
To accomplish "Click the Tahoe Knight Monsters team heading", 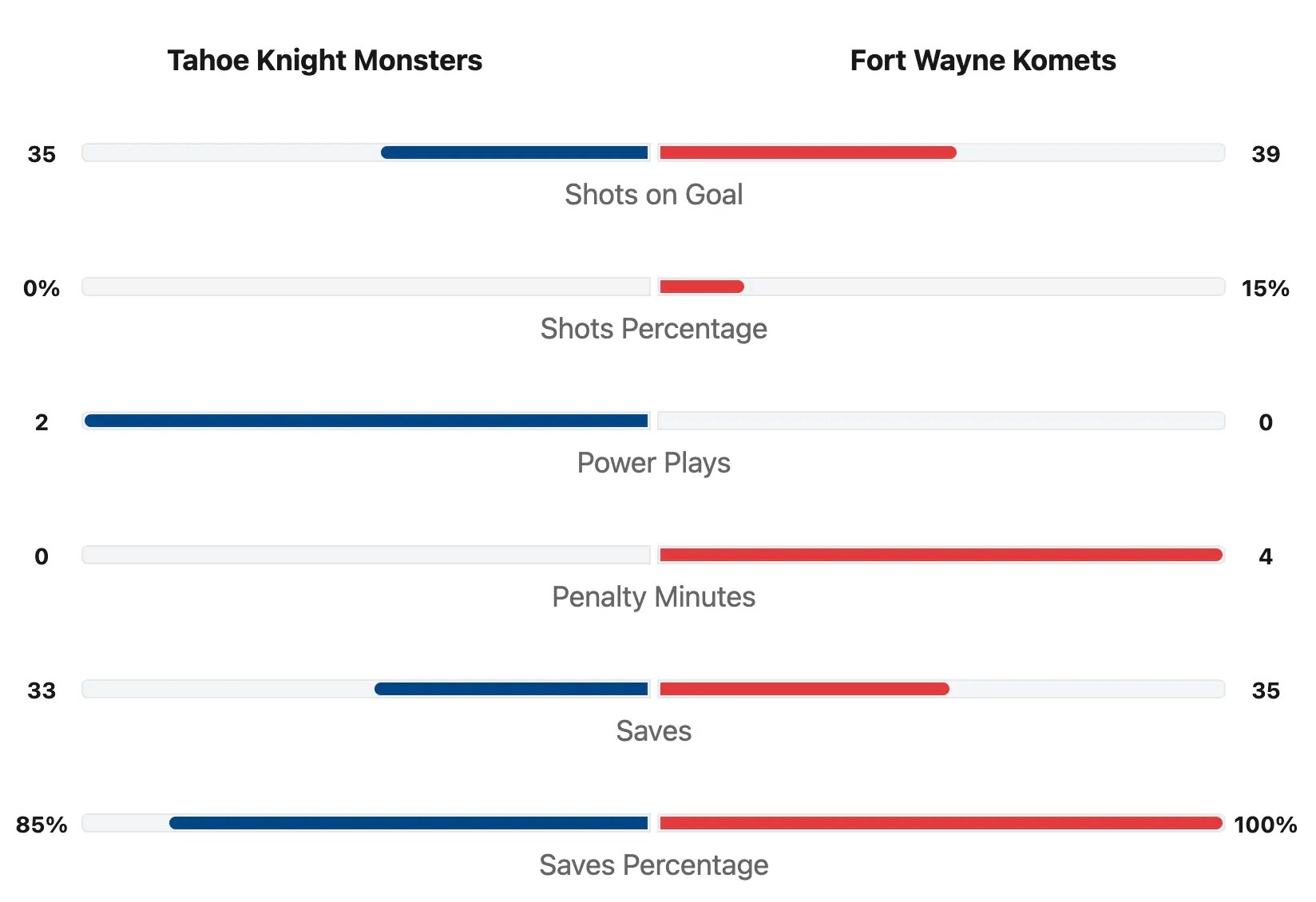I will pyautogui.click(x=324, y=61).
